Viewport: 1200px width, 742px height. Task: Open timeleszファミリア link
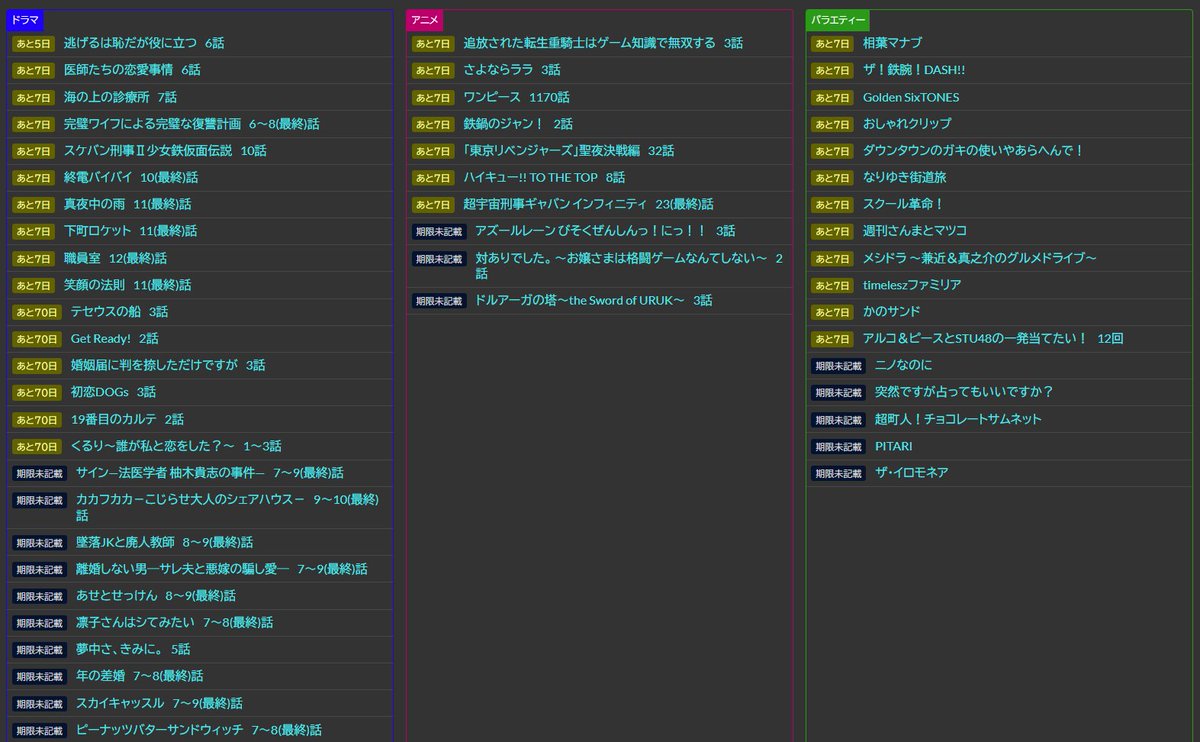(912, 285)
